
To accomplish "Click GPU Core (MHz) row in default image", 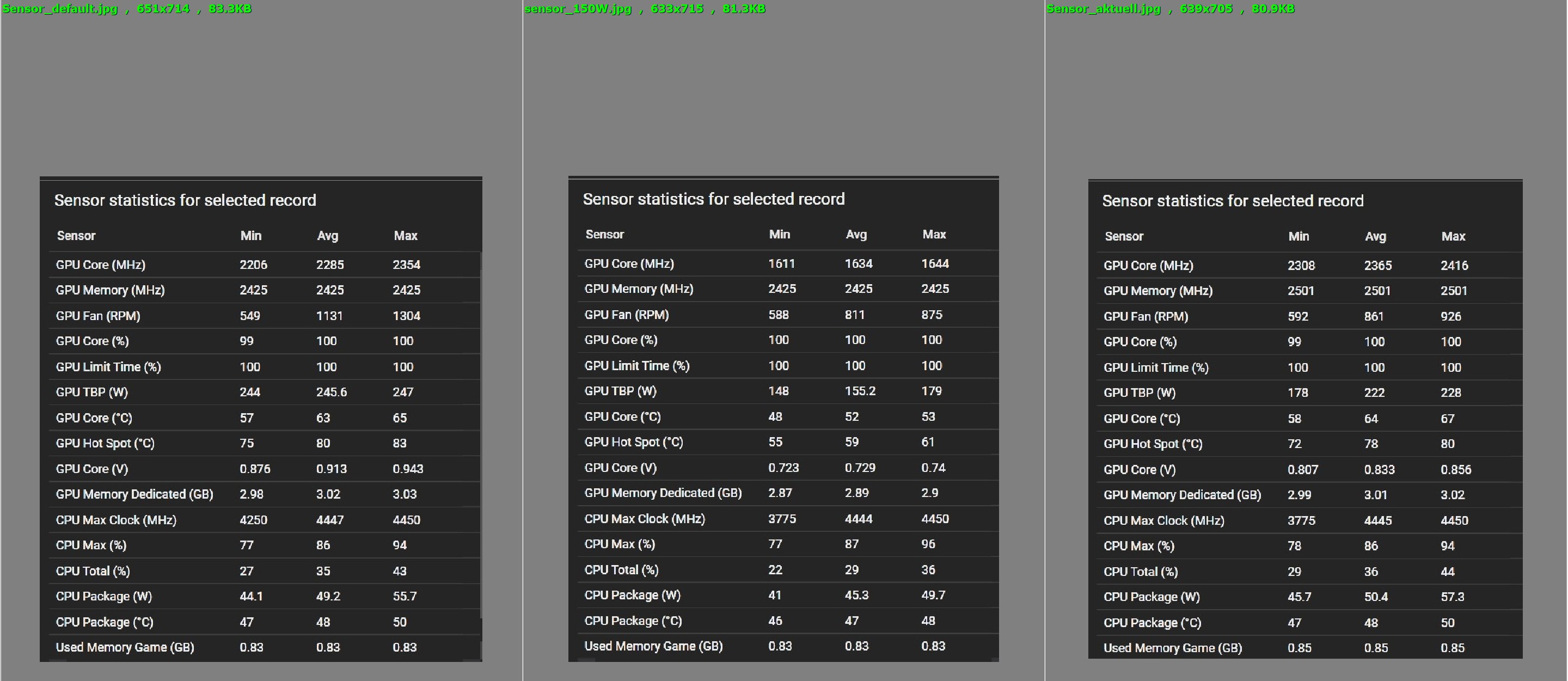I will pyautogui.click(x=100, y=265).
